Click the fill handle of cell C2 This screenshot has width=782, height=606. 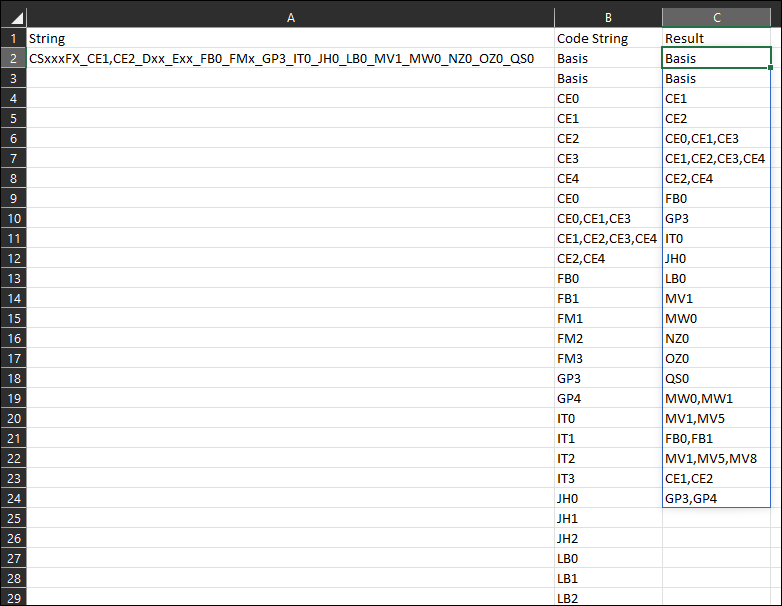tap(771, 68)
